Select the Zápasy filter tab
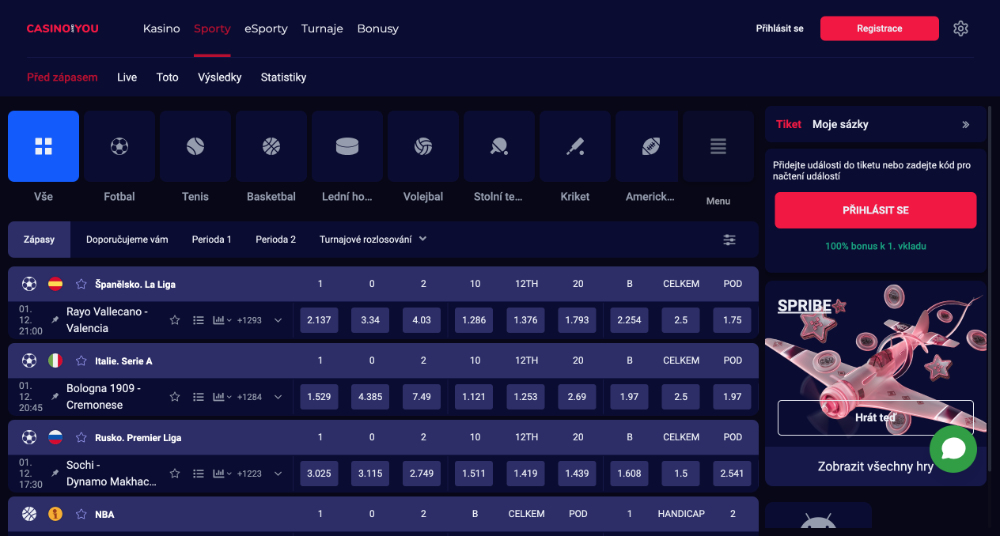The width and height of the screenshot is (1000, 536). click(x=39, y=240)
